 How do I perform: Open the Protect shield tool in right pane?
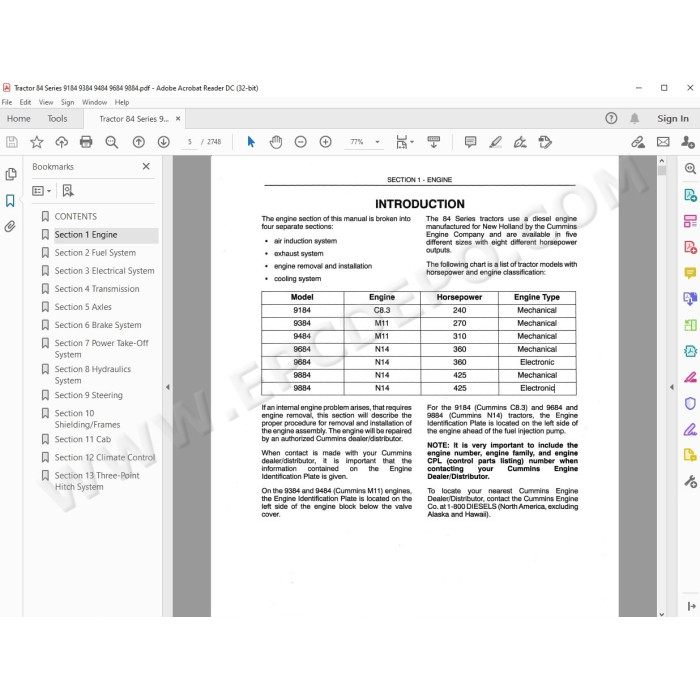click(x=690, y=403)
